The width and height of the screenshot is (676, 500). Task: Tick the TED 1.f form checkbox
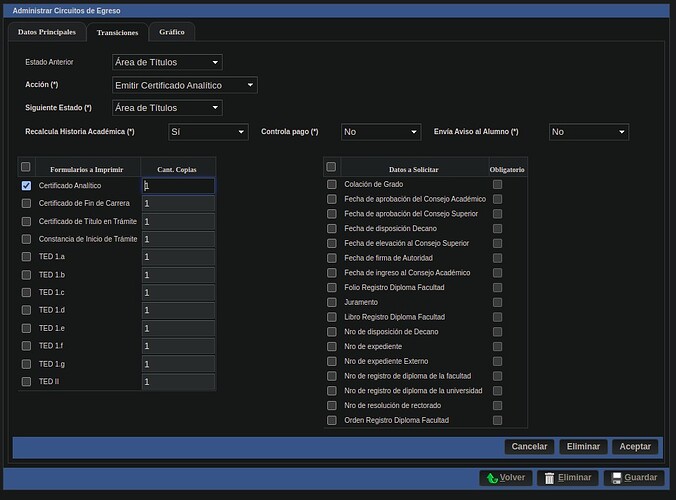click(26, 346)
